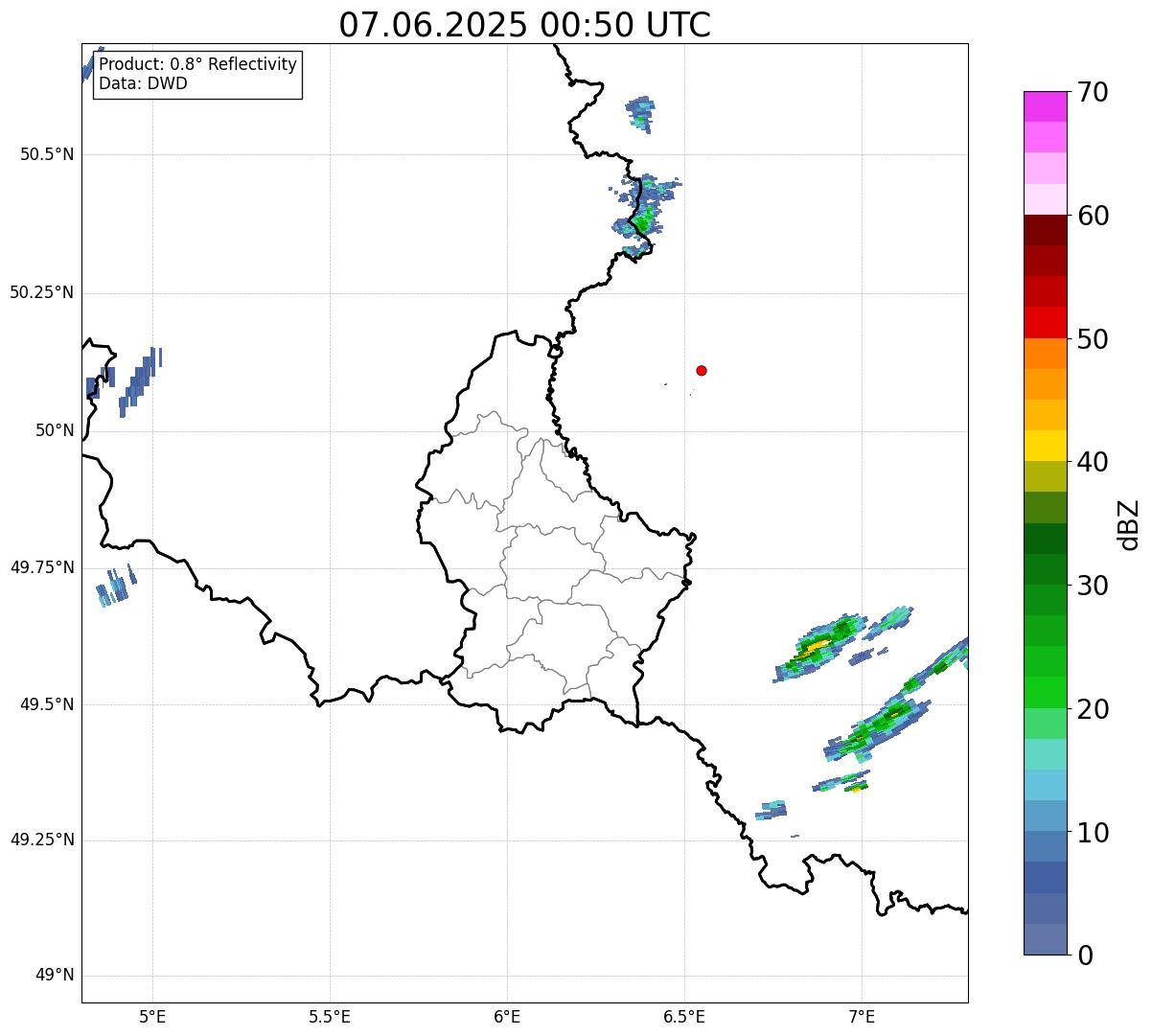
Task: Click the title 07.06.2025 00:50 UTC
Action: [525, 25]
